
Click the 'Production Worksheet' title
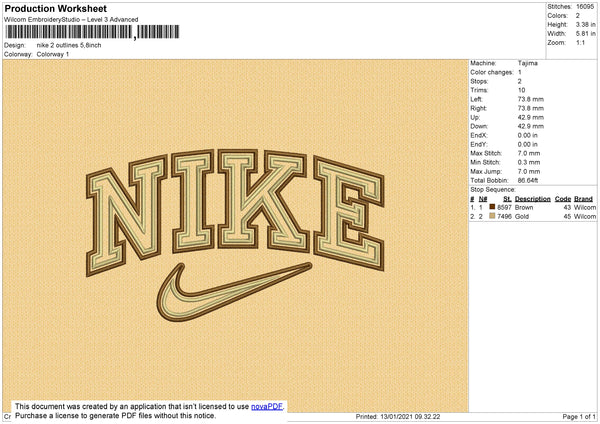56,8
